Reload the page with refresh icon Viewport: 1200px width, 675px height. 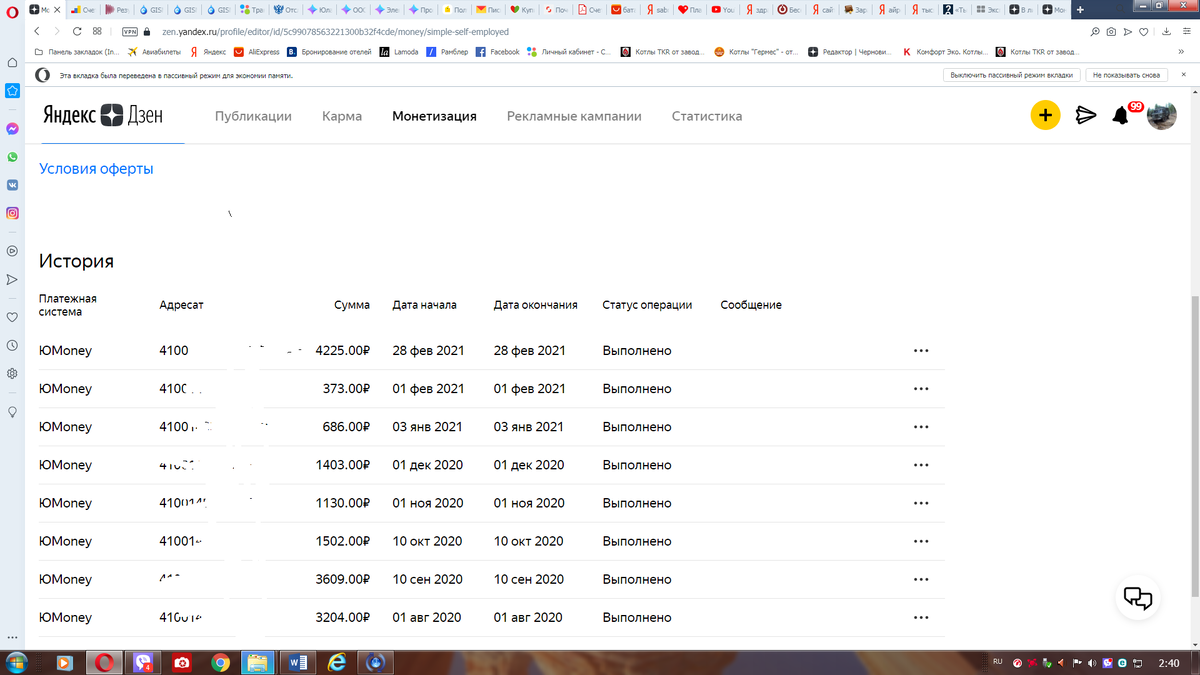pos(76,31)
